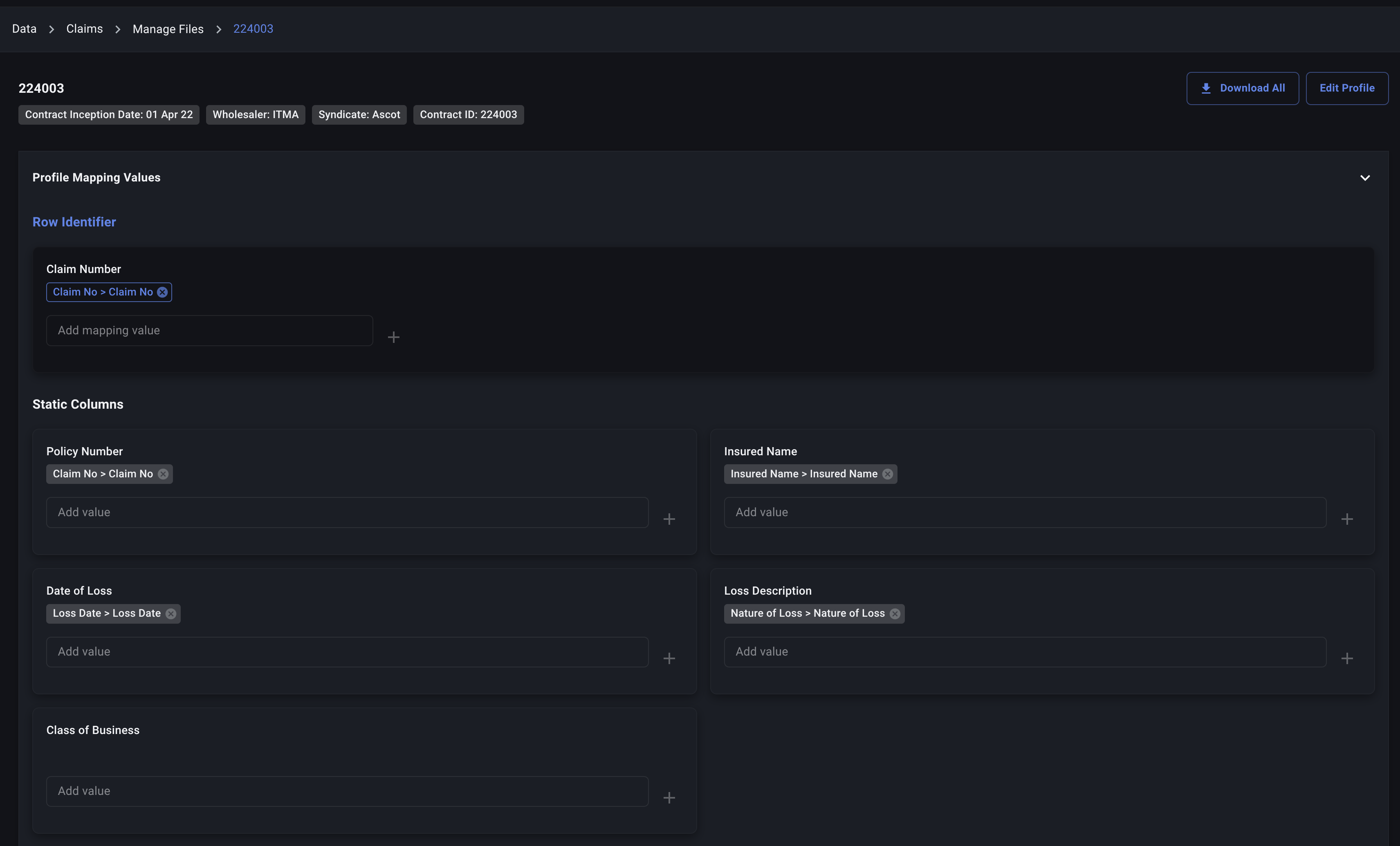Click plus icon for Date of Loss value
The height and width of the screenshot is (846, 1400).
tap(669, 658)
